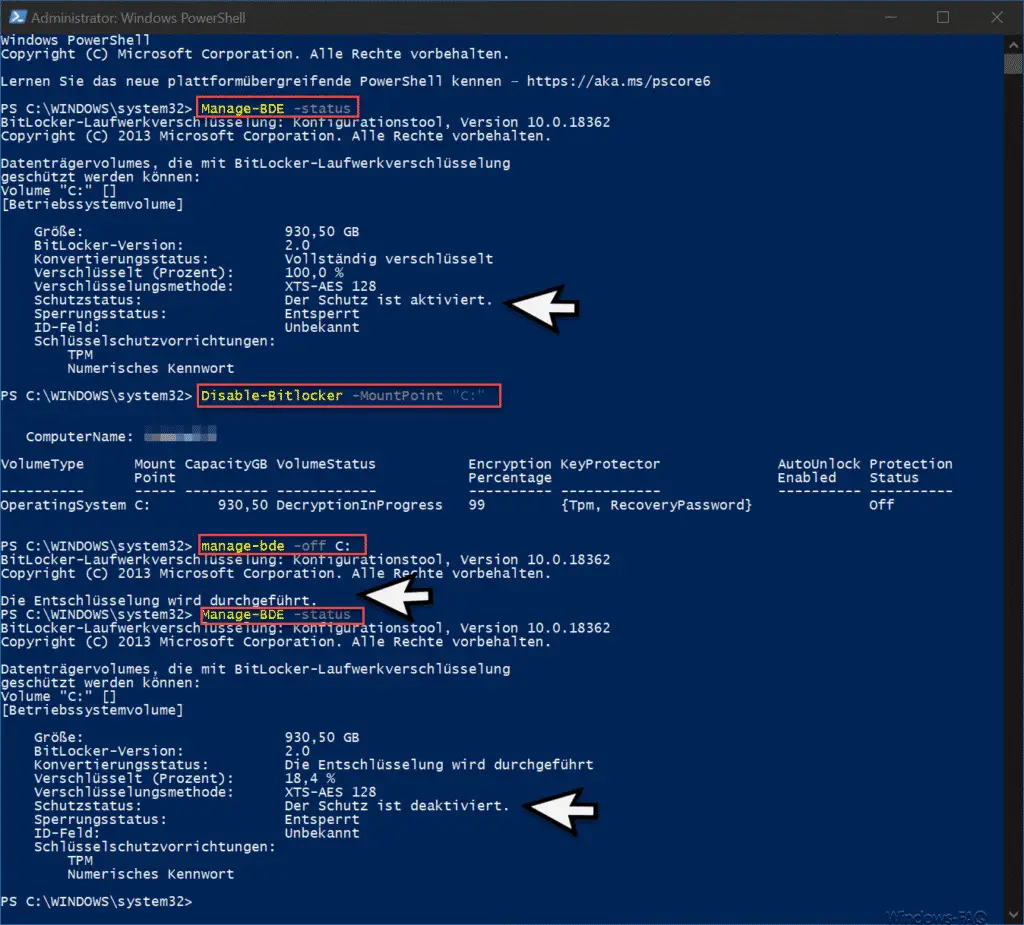Image resolution: width=1024 pixels, height=925 pixels.
Task: Click the 'Off' protection status cell
Action: click(882, 505)
